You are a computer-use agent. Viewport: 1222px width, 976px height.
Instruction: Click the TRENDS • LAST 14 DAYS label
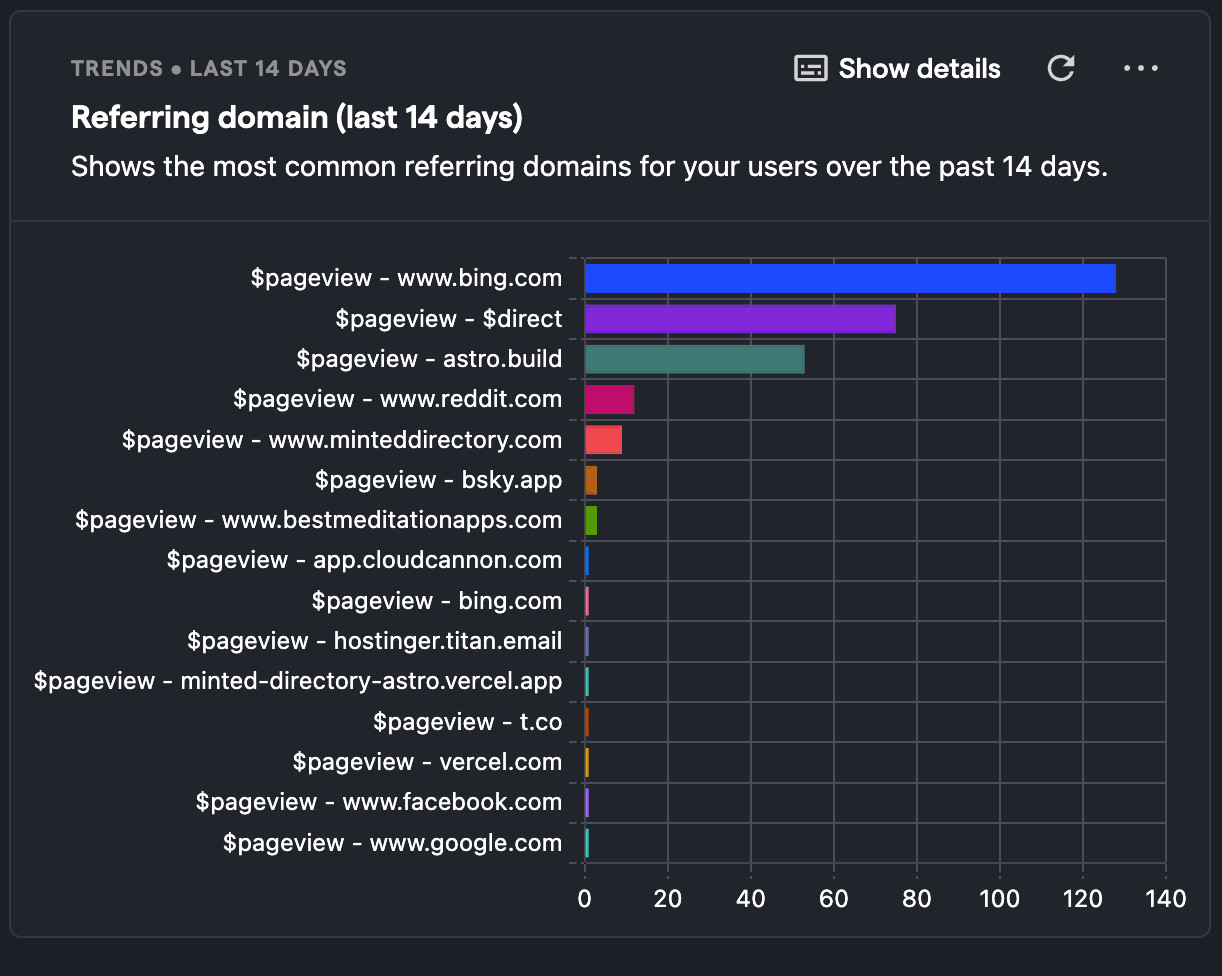point(209,69)
